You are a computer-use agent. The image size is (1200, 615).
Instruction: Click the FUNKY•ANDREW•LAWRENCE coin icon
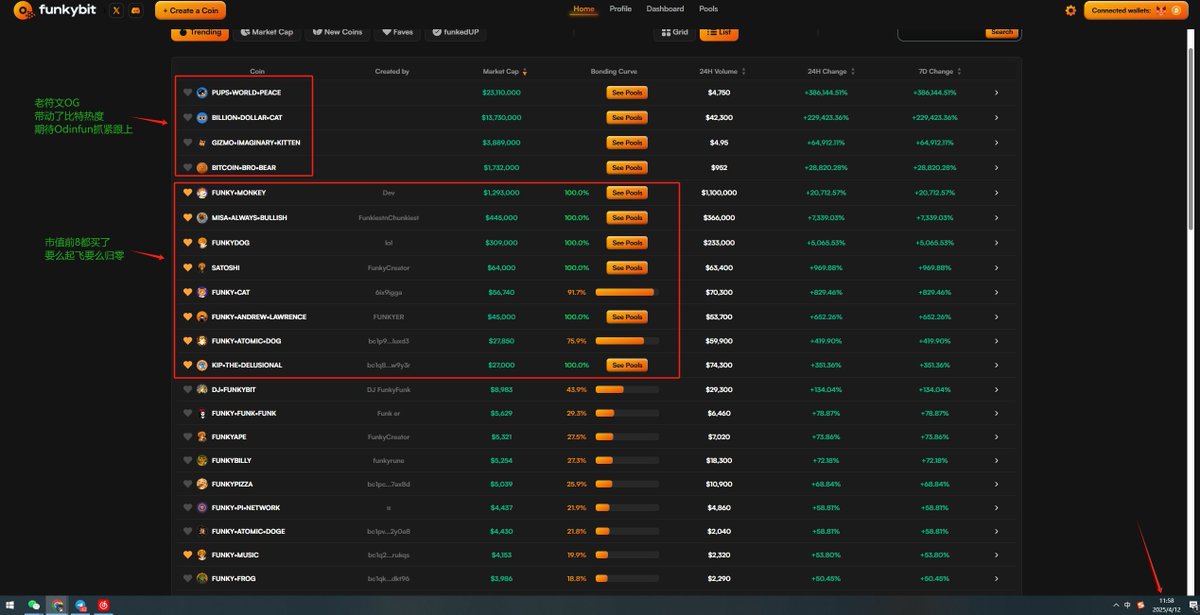pos(202,316)
